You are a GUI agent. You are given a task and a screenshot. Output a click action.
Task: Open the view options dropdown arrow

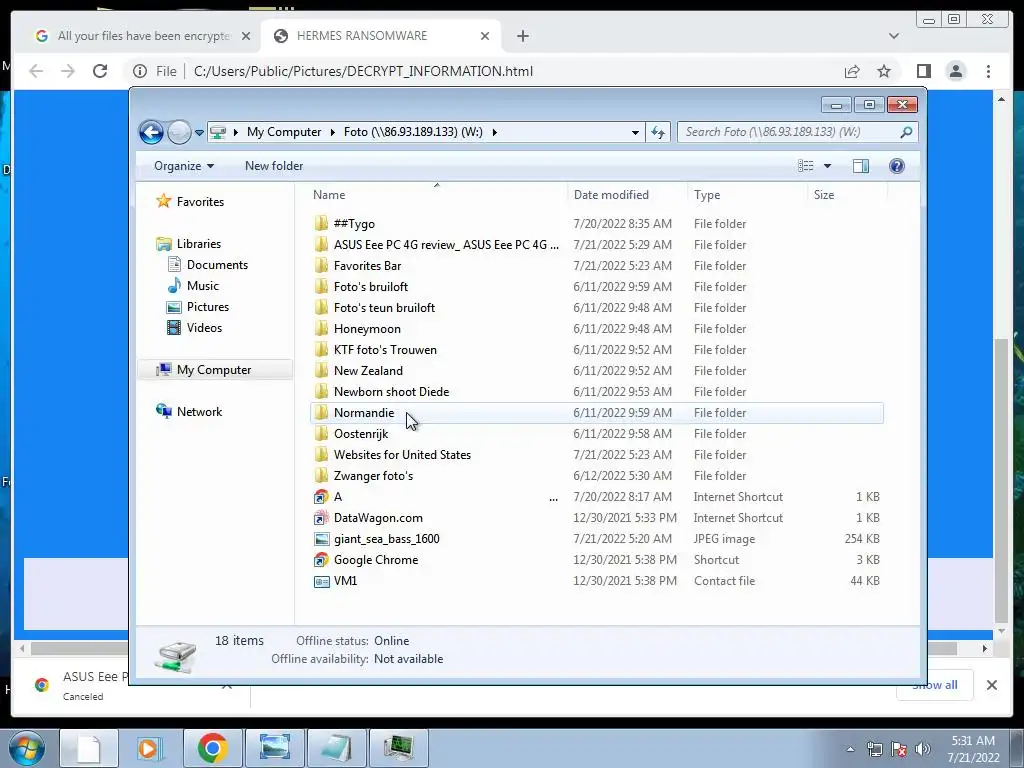(x=827, y=166)
